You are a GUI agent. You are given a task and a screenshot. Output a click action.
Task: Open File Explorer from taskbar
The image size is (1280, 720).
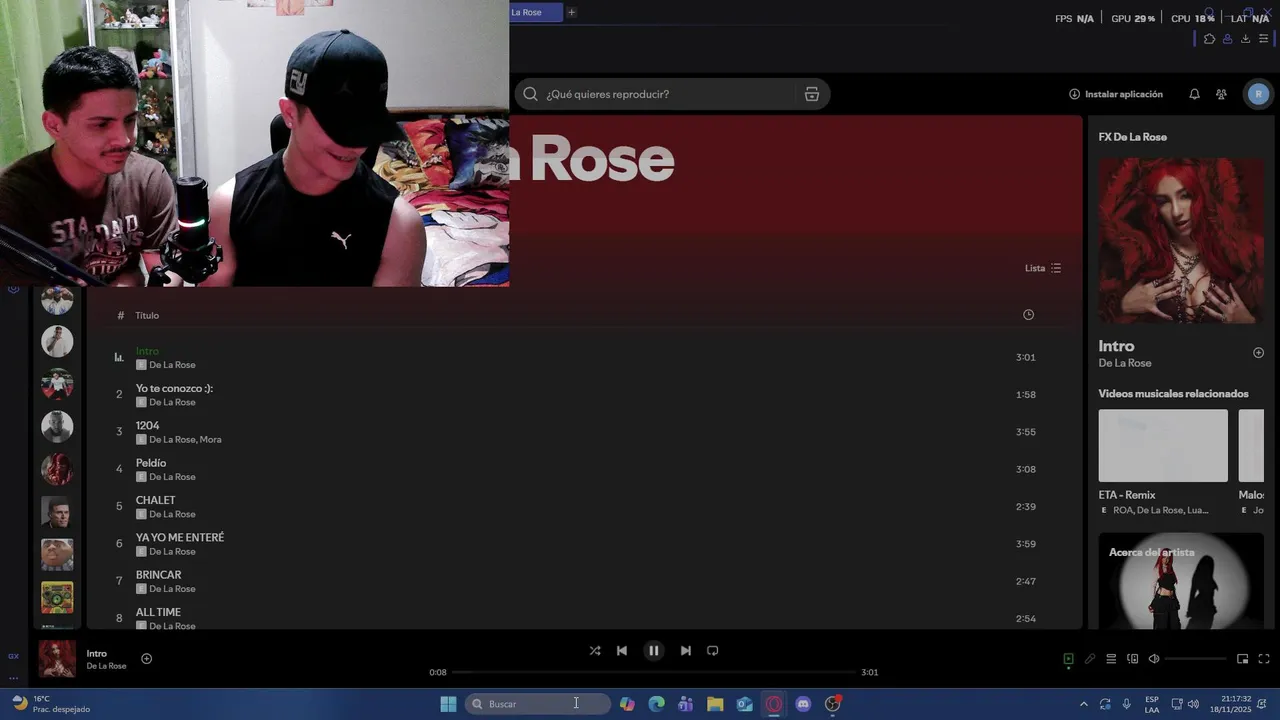tap(715, 704)
